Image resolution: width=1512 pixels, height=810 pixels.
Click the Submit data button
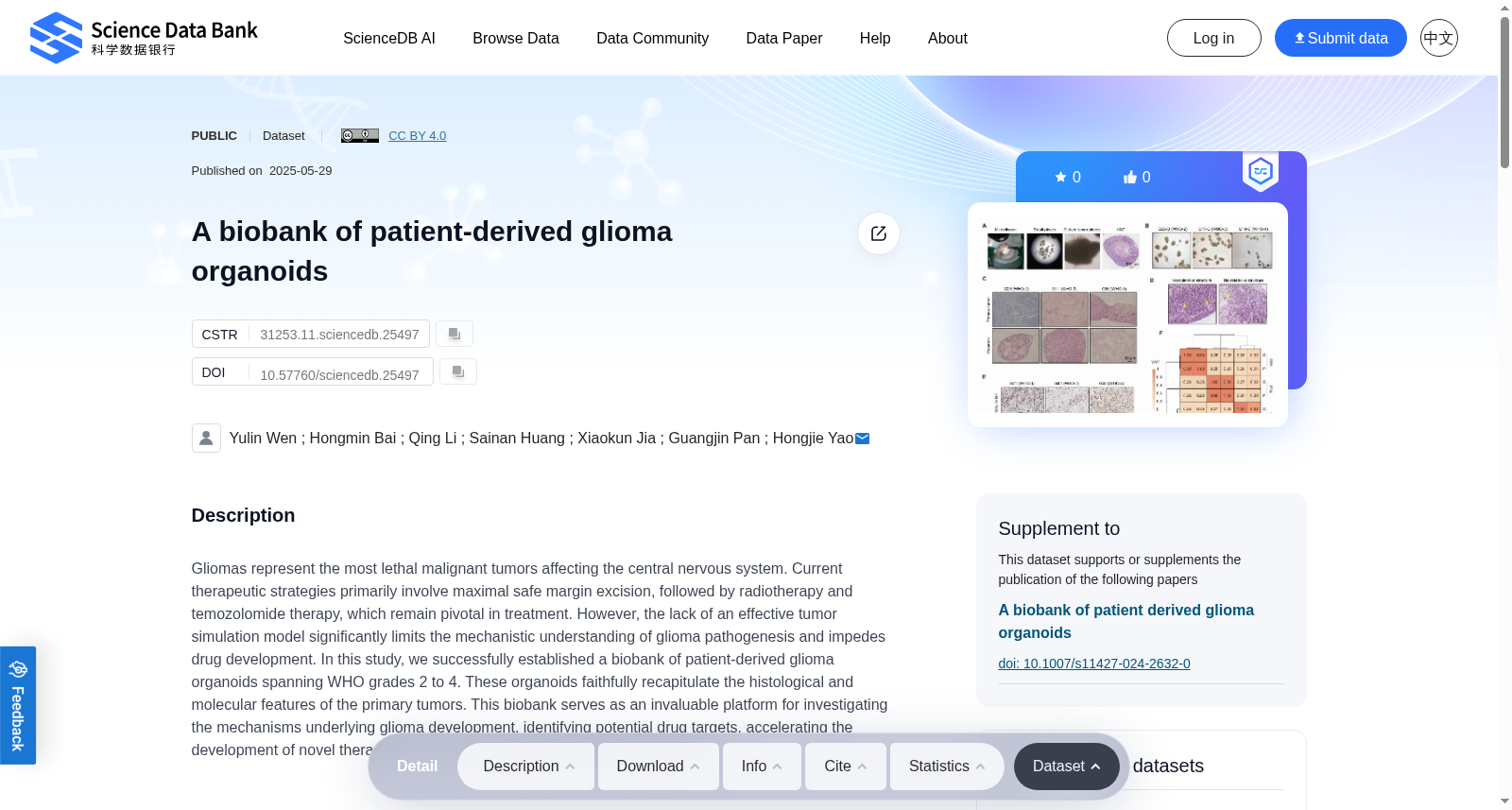click(1341, 38)
